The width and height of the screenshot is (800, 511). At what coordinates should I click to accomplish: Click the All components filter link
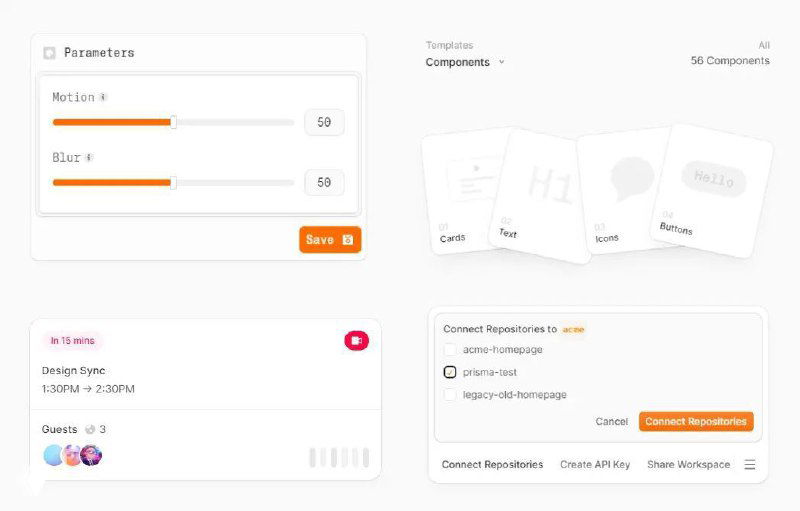tap(764, 45)
